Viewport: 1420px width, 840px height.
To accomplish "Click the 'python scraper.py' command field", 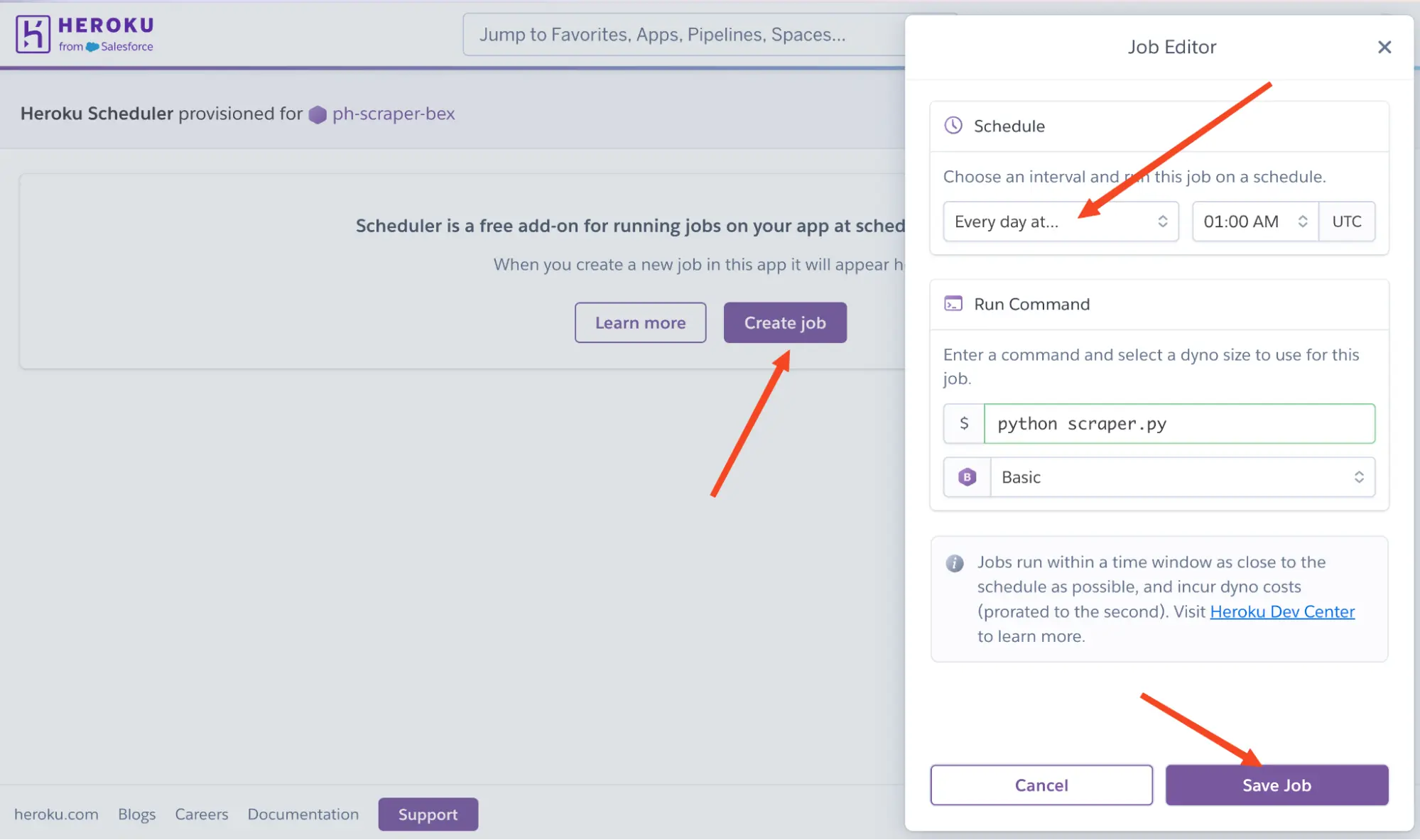I will point(1179,423).
